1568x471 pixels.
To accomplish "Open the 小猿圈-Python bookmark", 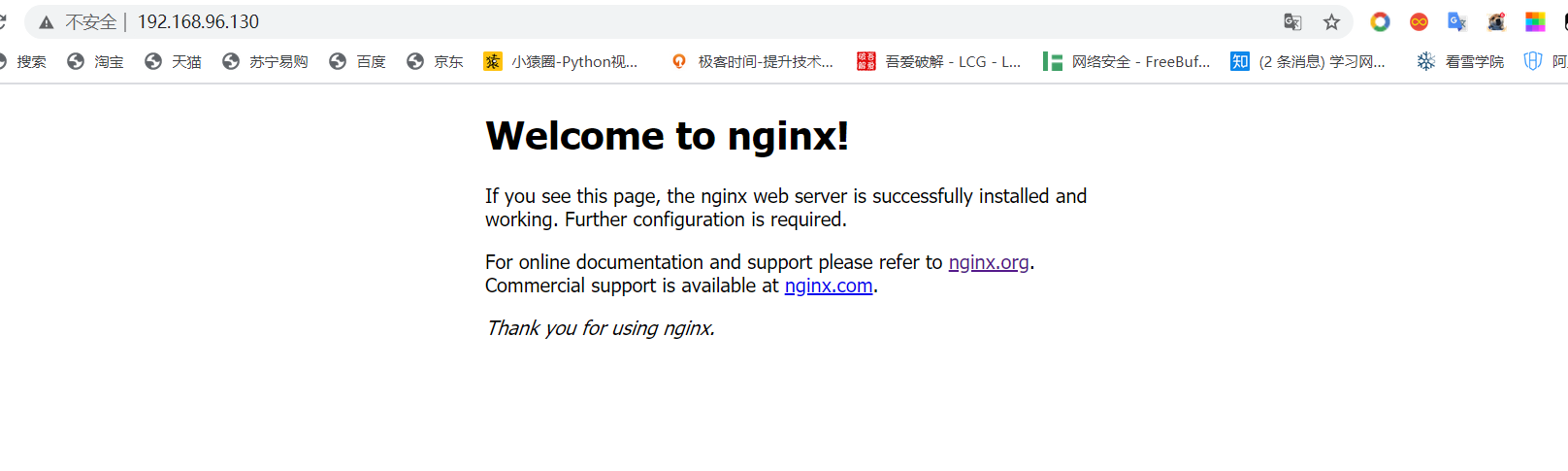I will (x=561, y=61).
